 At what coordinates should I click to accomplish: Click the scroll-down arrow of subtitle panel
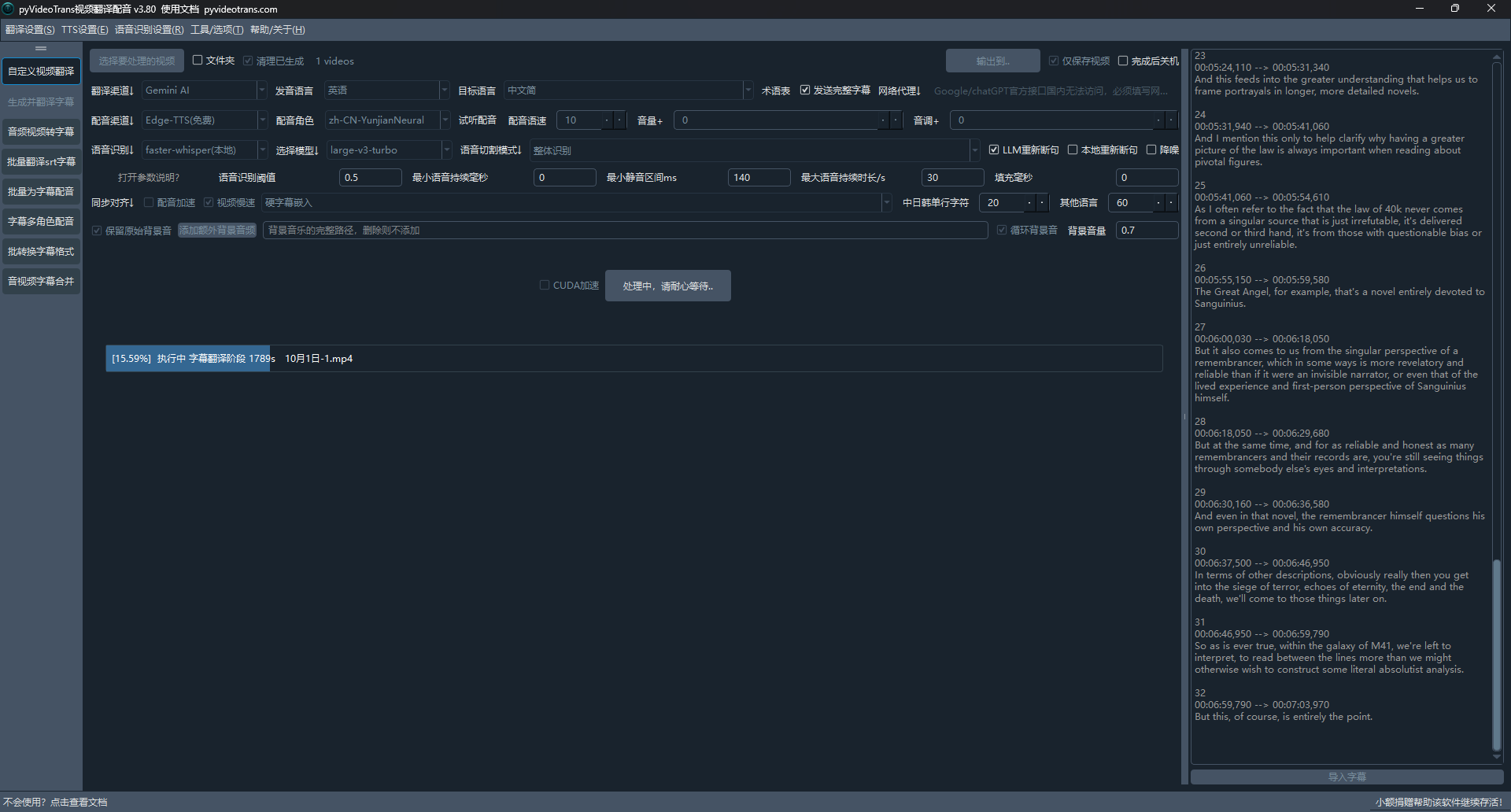point(1496,757)
